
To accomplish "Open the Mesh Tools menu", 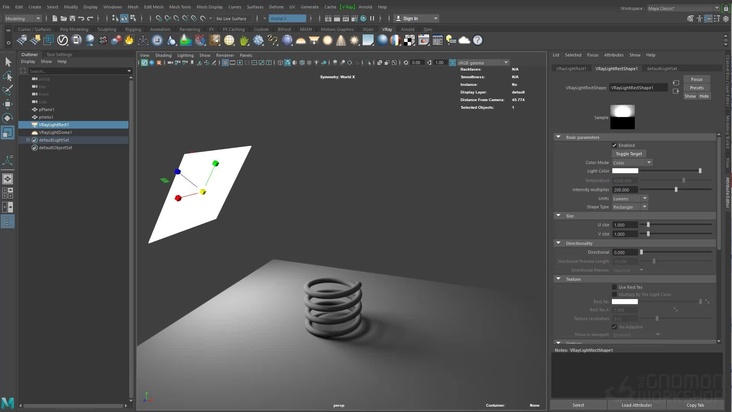I will pyautogui.click(x=181, y=6).
